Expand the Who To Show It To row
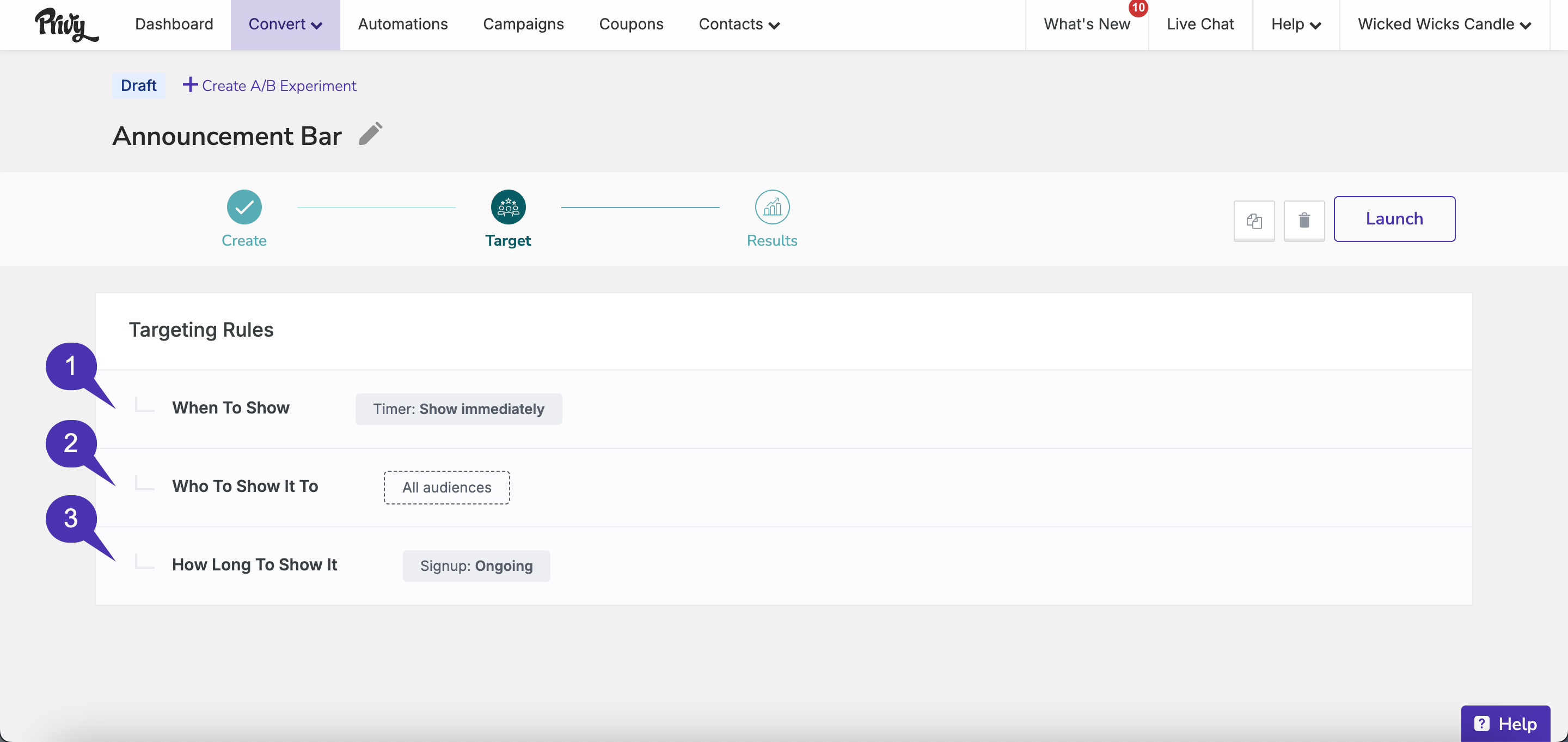This screenshot has height=742, width=1568. click(784, 488)
